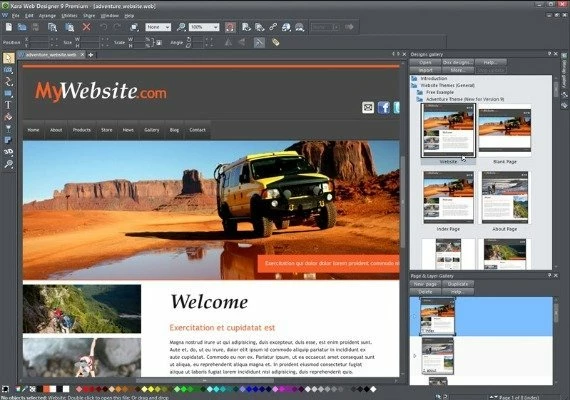This screenshot has width=570, height=400.
Task: Select the about page thumbnail in Page gallery
Action: point(437,356)
